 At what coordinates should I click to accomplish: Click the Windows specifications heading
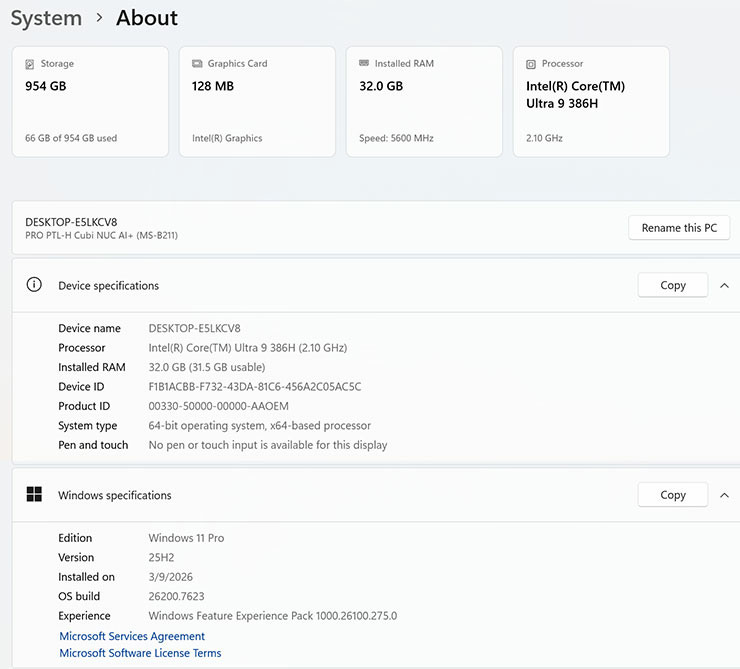[x=115, y=495]
